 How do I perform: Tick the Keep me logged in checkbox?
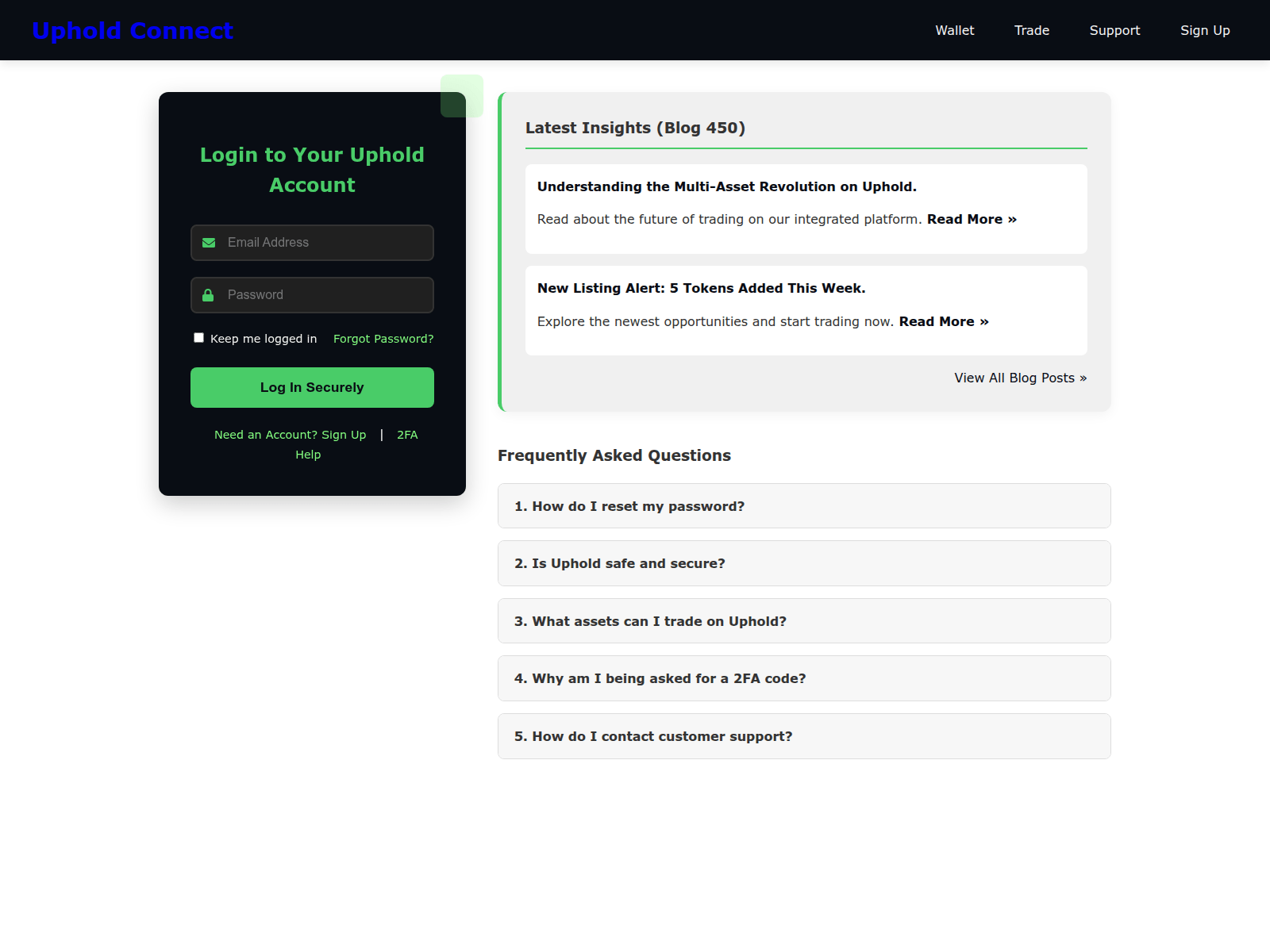pos(198,338)
